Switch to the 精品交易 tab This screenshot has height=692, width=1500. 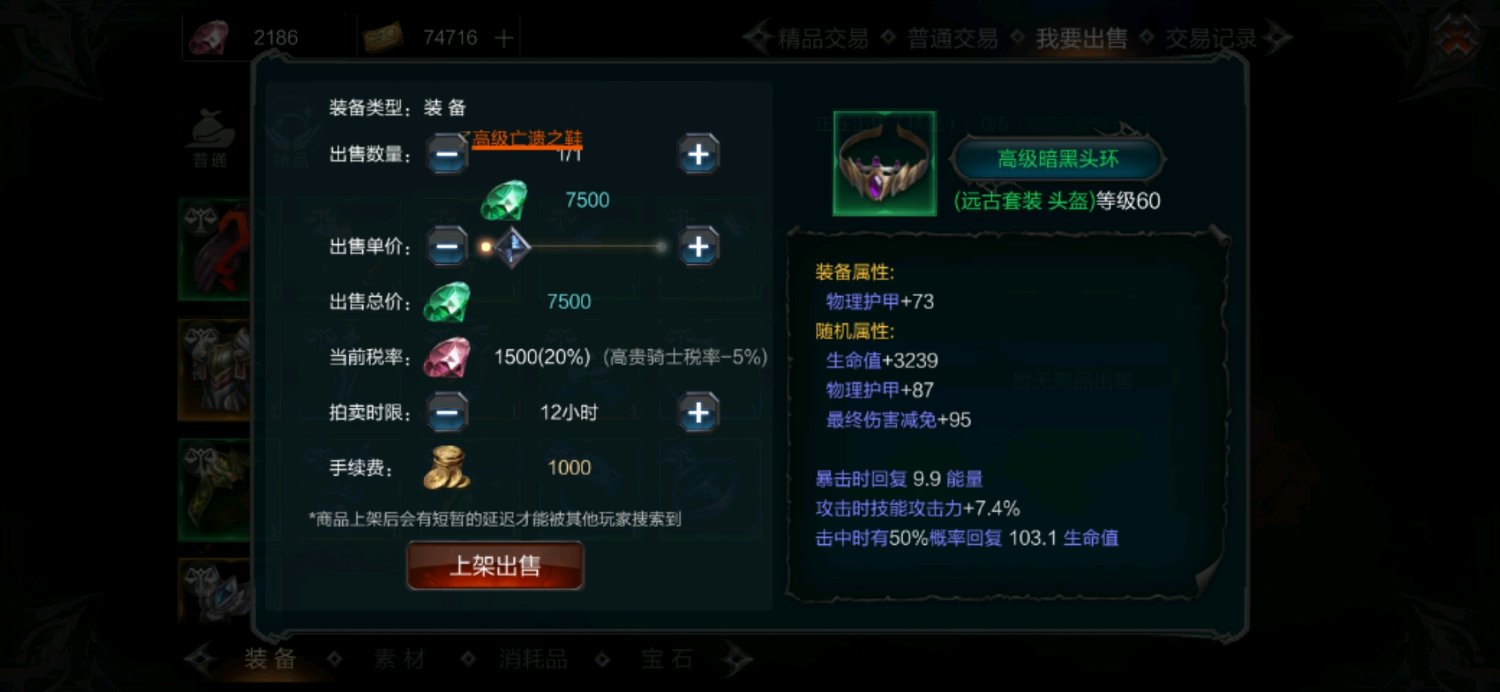pos(823,39)
